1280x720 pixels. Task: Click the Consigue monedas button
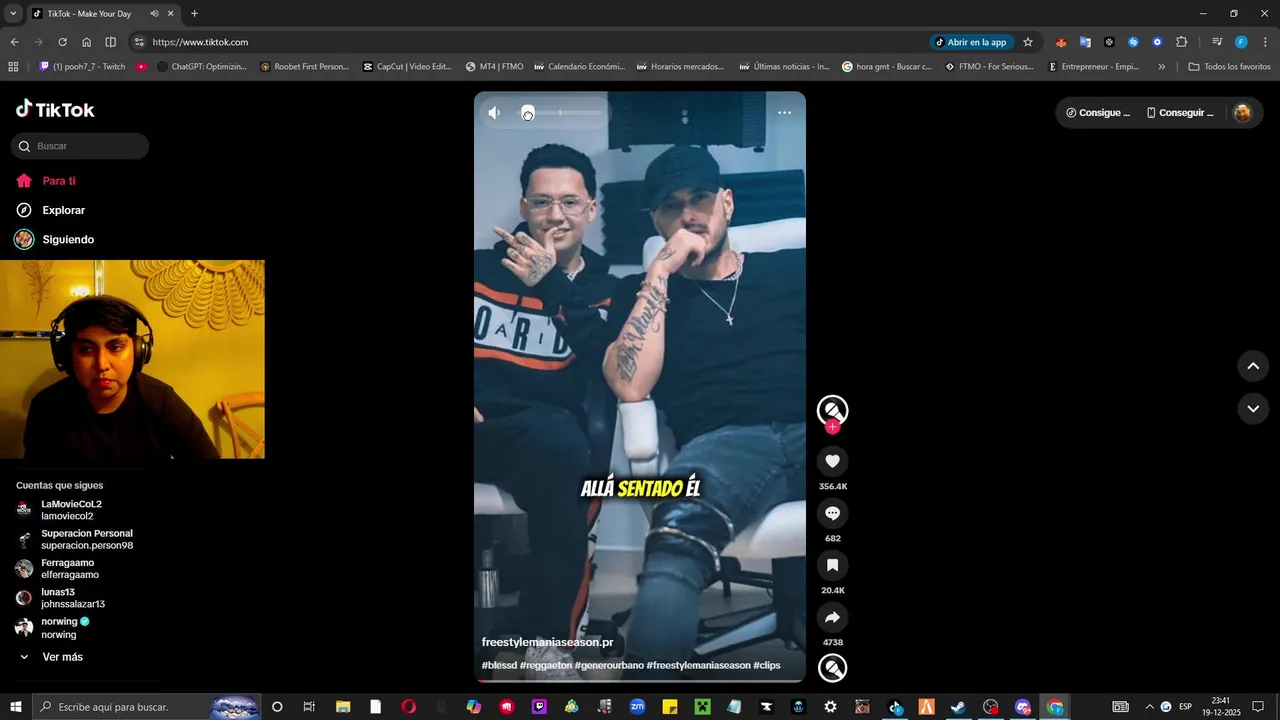coord(1098,113)
